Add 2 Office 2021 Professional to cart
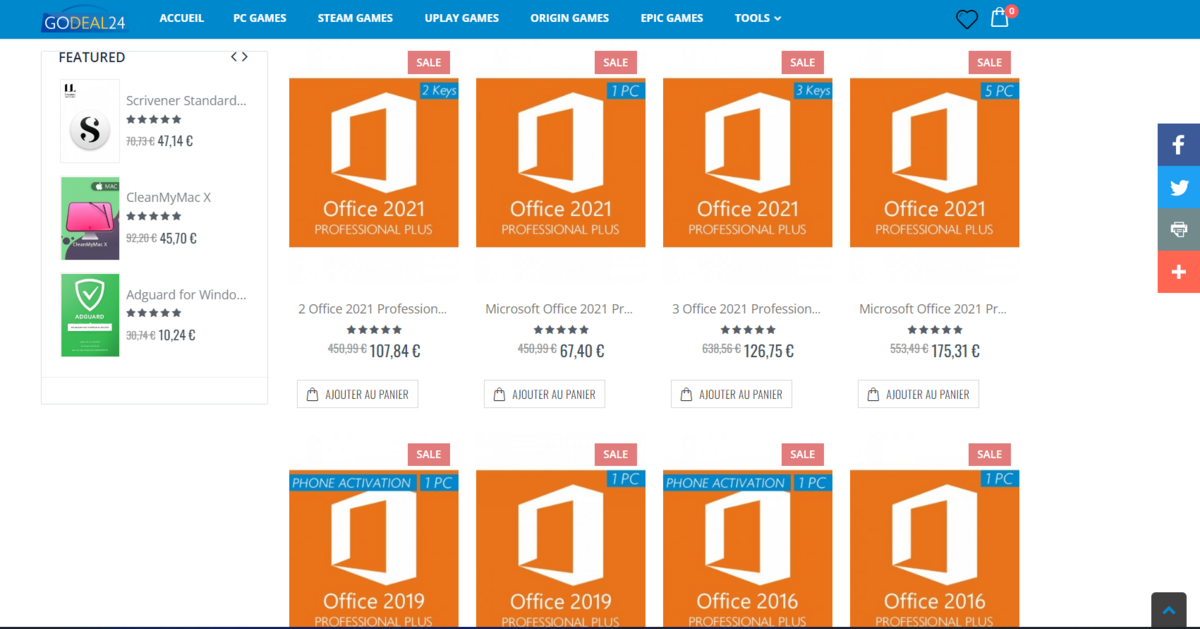This screenshot has height=629, width=1200. (x=357, y=394)
